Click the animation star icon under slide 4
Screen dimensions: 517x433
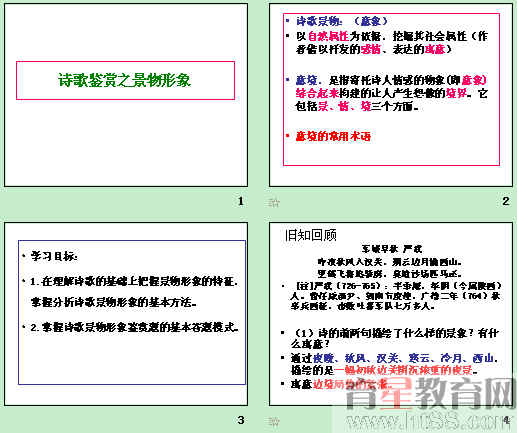[274, 422]
